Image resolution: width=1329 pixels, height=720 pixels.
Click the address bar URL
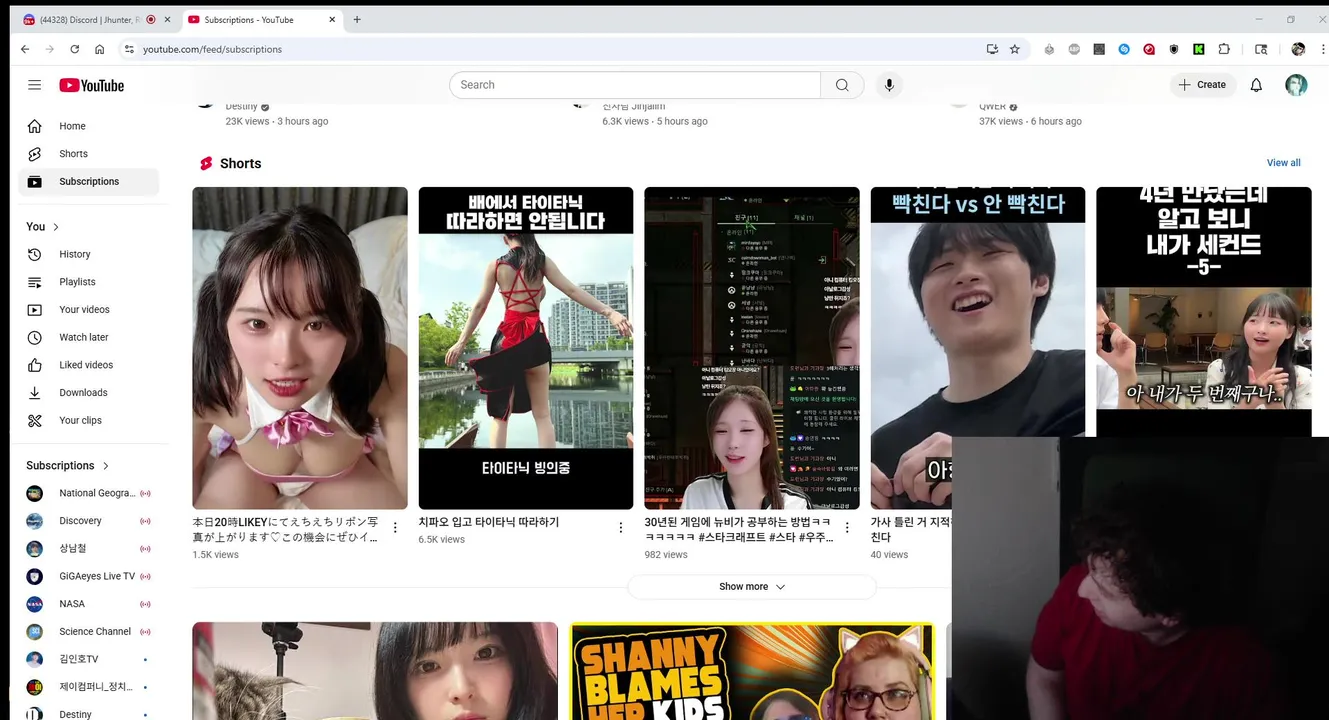pyautogui.click(x=212, y=49)
